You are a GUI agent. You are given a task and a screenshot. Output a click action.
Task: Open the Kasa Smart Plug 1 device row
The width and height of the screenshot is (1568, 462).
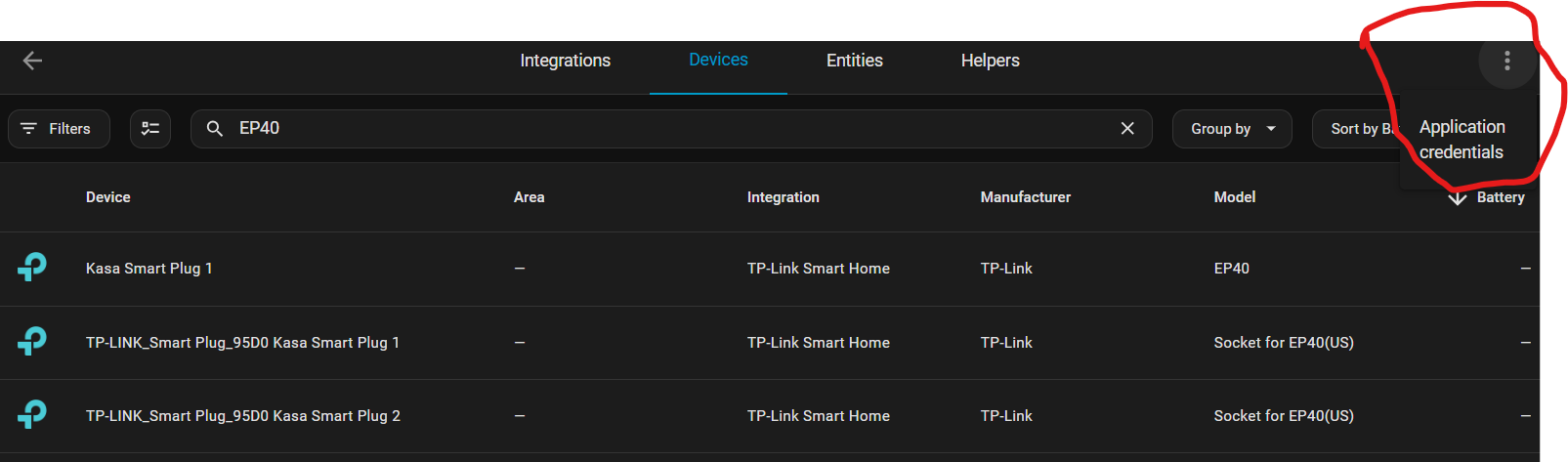pos(148,268)
